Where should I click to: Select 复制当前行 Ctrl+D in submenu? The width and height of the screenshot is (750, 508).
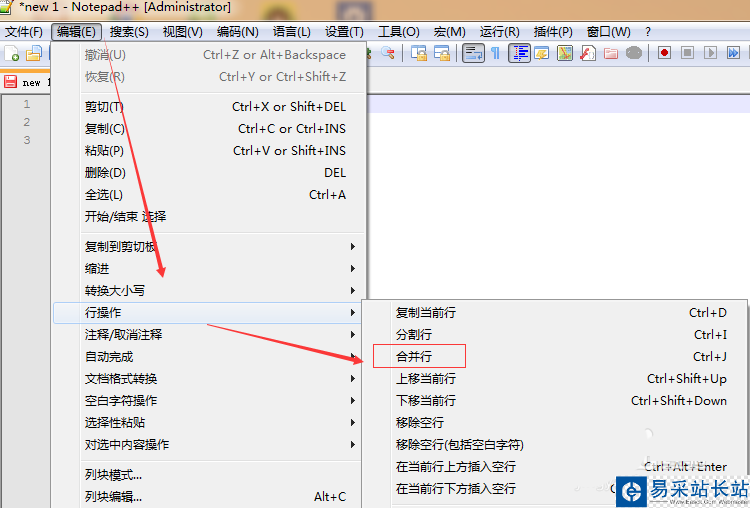(555, 312)
